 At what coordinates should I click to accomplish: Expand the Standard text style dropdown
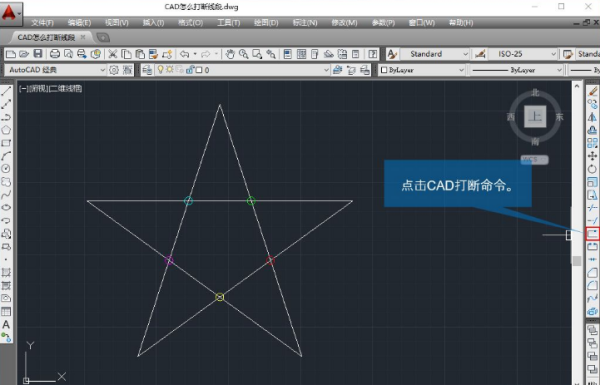435,54
